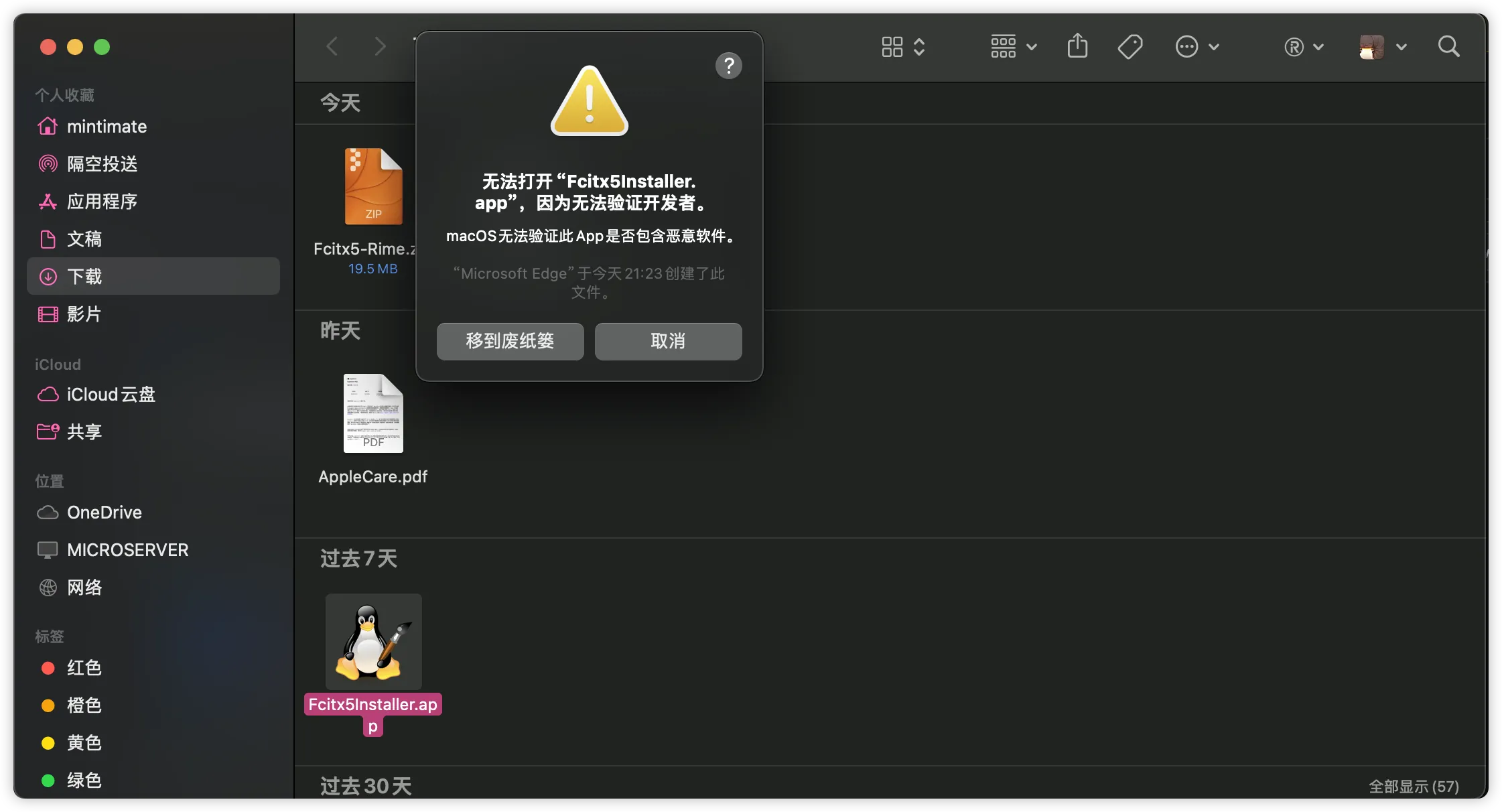The height and width of the screenshot is (812, 1502).
Task: Select 应用程序 in sidebar
Action: pyautogui.click(x=153, y=202)
